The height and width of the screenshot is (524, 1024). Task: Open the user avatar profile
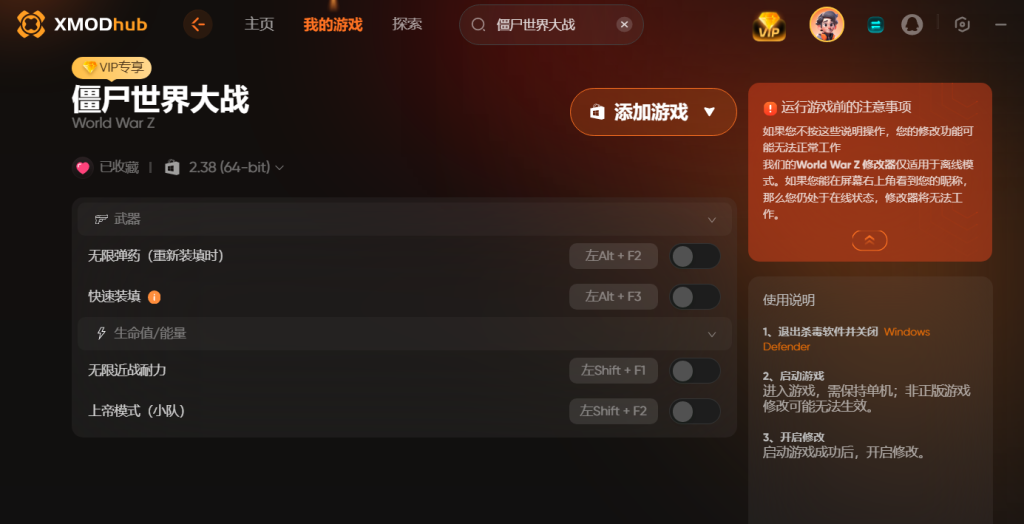pyautogui.click(x=826, y=25)
